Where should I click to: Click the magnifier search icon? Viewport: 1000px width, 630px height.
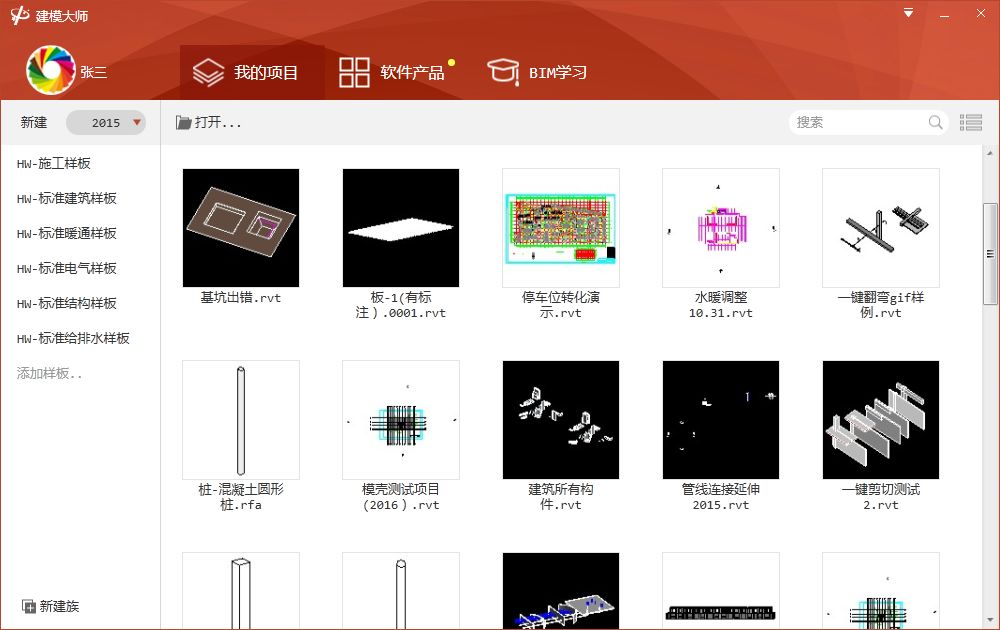[x=935, y=122]
